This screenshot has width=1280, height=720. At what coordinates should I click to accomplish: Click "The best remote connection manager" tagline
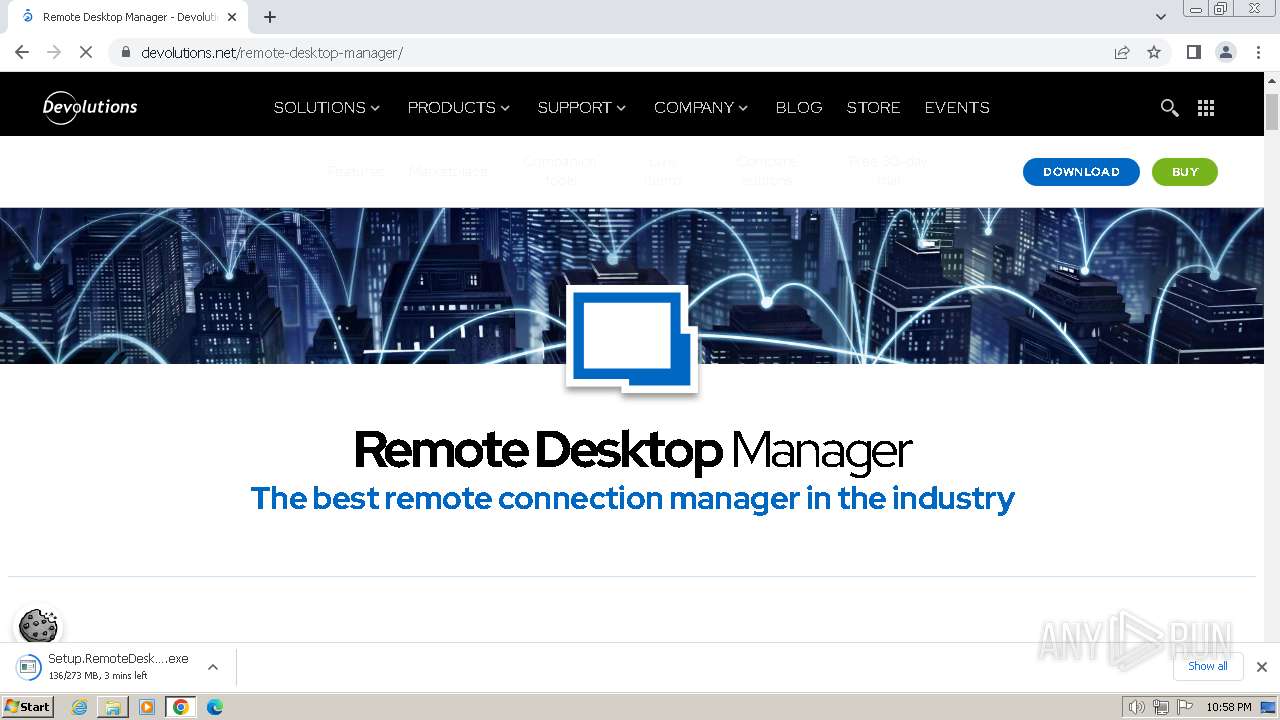click(632, 498)
